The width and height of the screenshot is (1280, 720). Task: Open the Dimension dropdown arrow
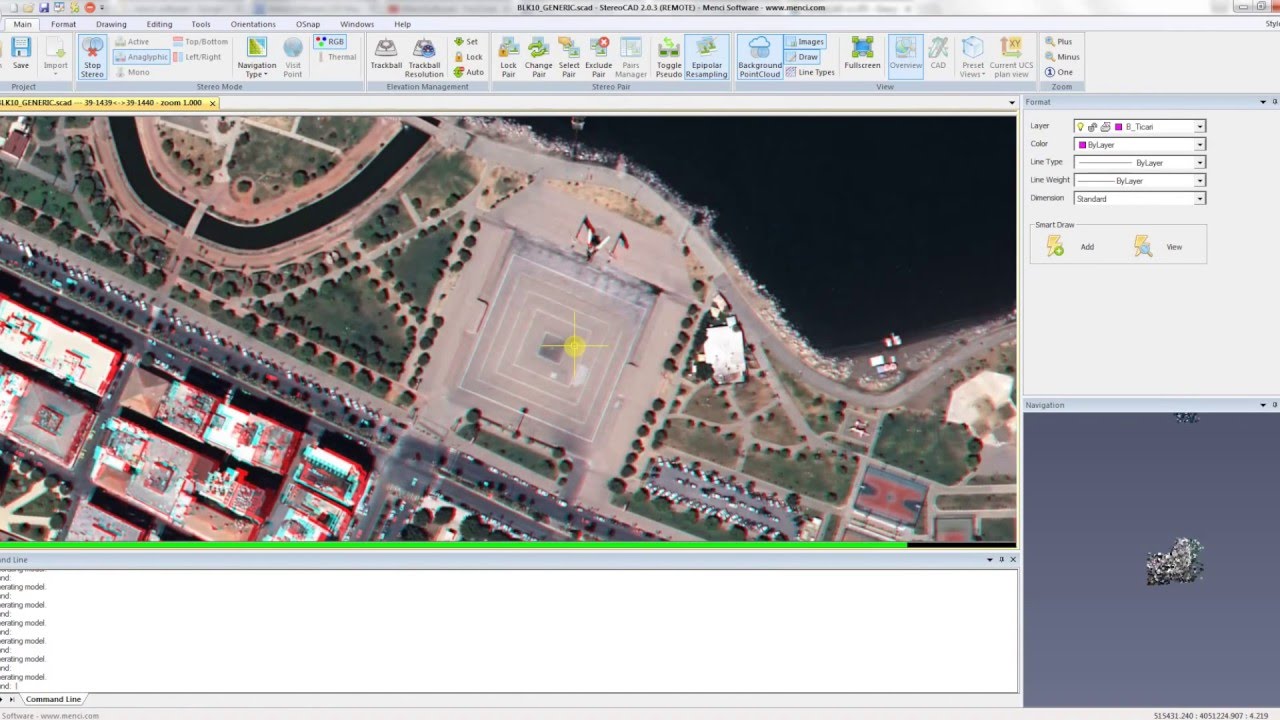pos(1200,199)
